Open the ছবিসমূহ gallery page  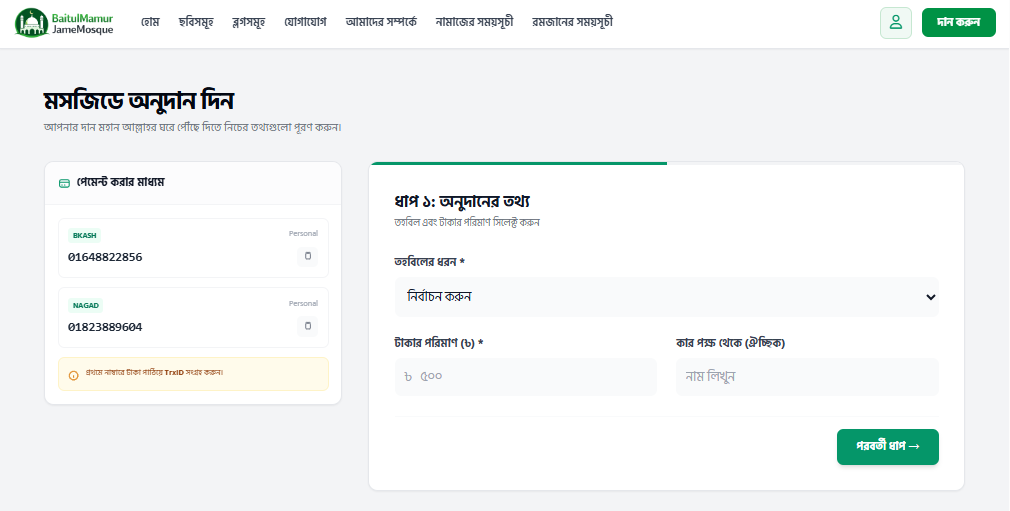195,22
